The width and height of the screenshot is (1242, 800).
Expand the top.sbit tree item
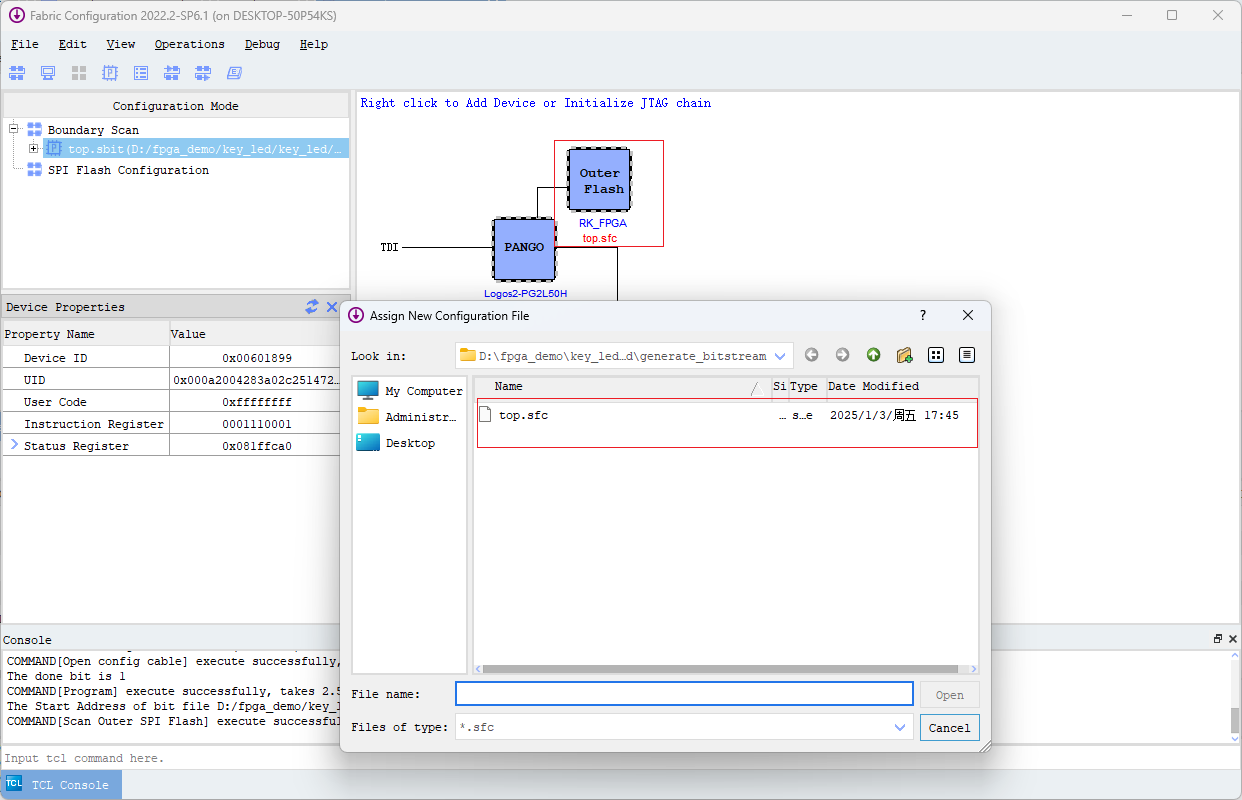pyautogui.click(x=33, y=147)
